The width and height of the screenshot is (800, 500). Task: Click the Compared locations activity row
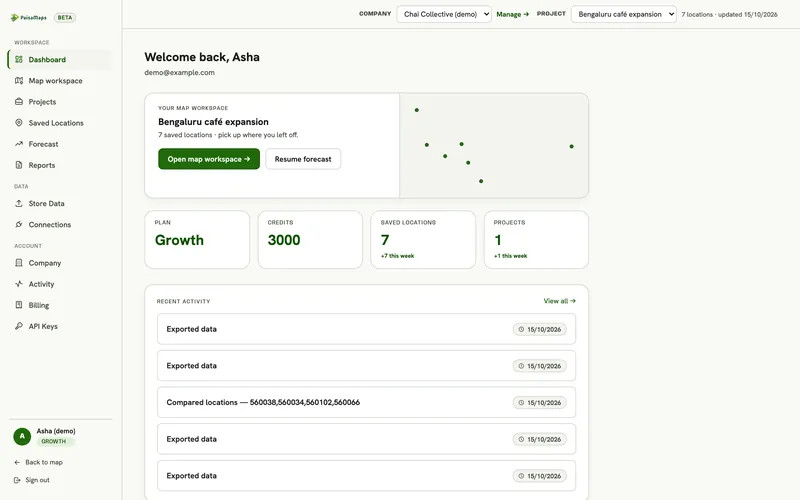point(366,403)
